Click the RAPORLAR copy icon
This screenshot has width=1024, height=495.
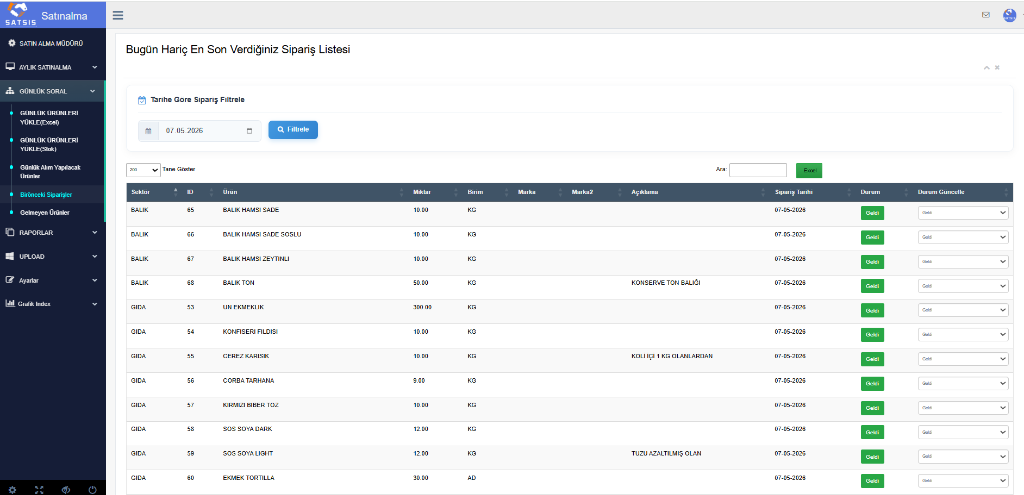[10, 232]
